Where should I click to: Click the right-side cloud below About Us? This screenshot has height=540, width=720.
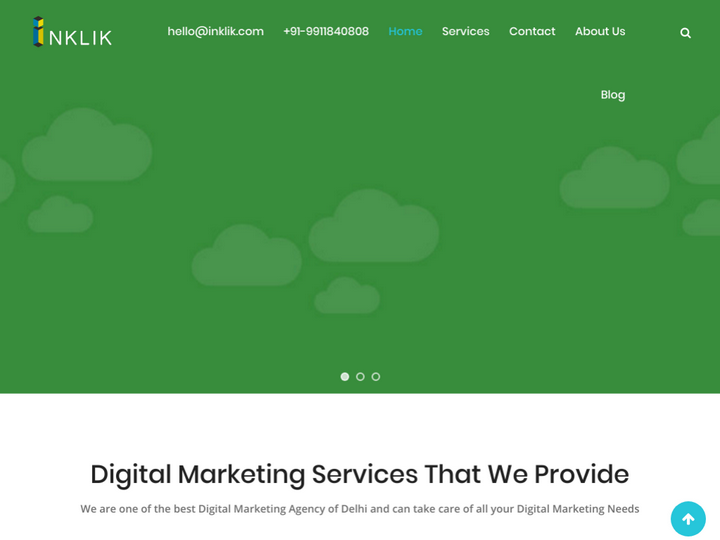coord(614,177)
